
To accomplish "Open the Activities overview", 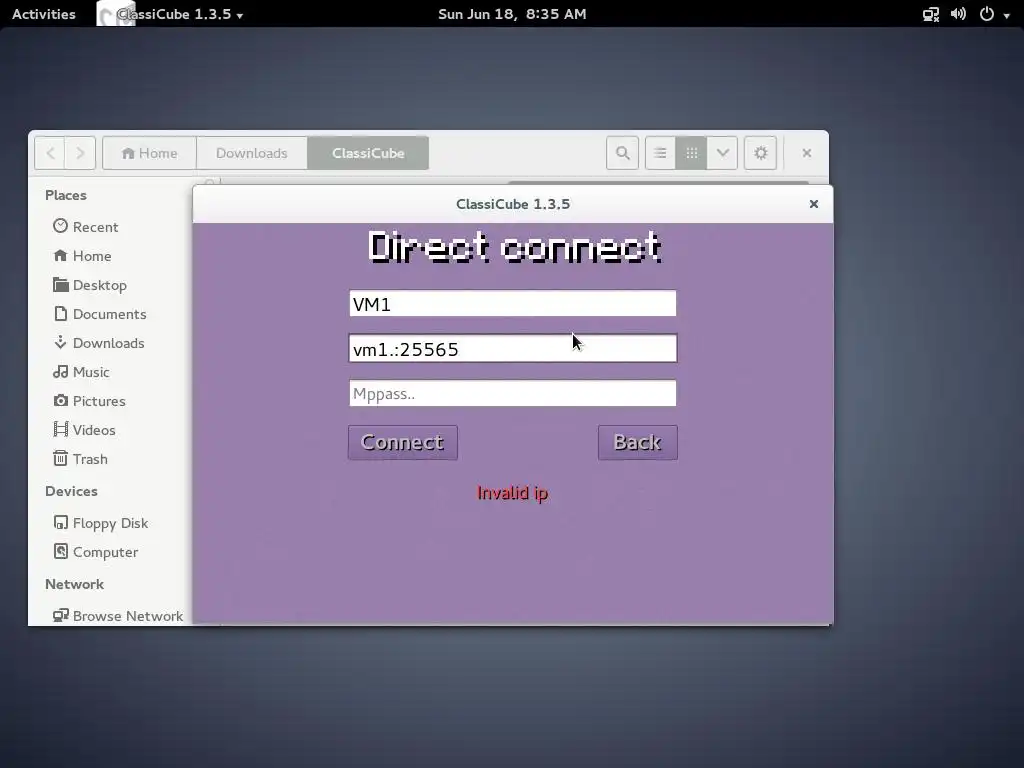I will tap(44, 14).
